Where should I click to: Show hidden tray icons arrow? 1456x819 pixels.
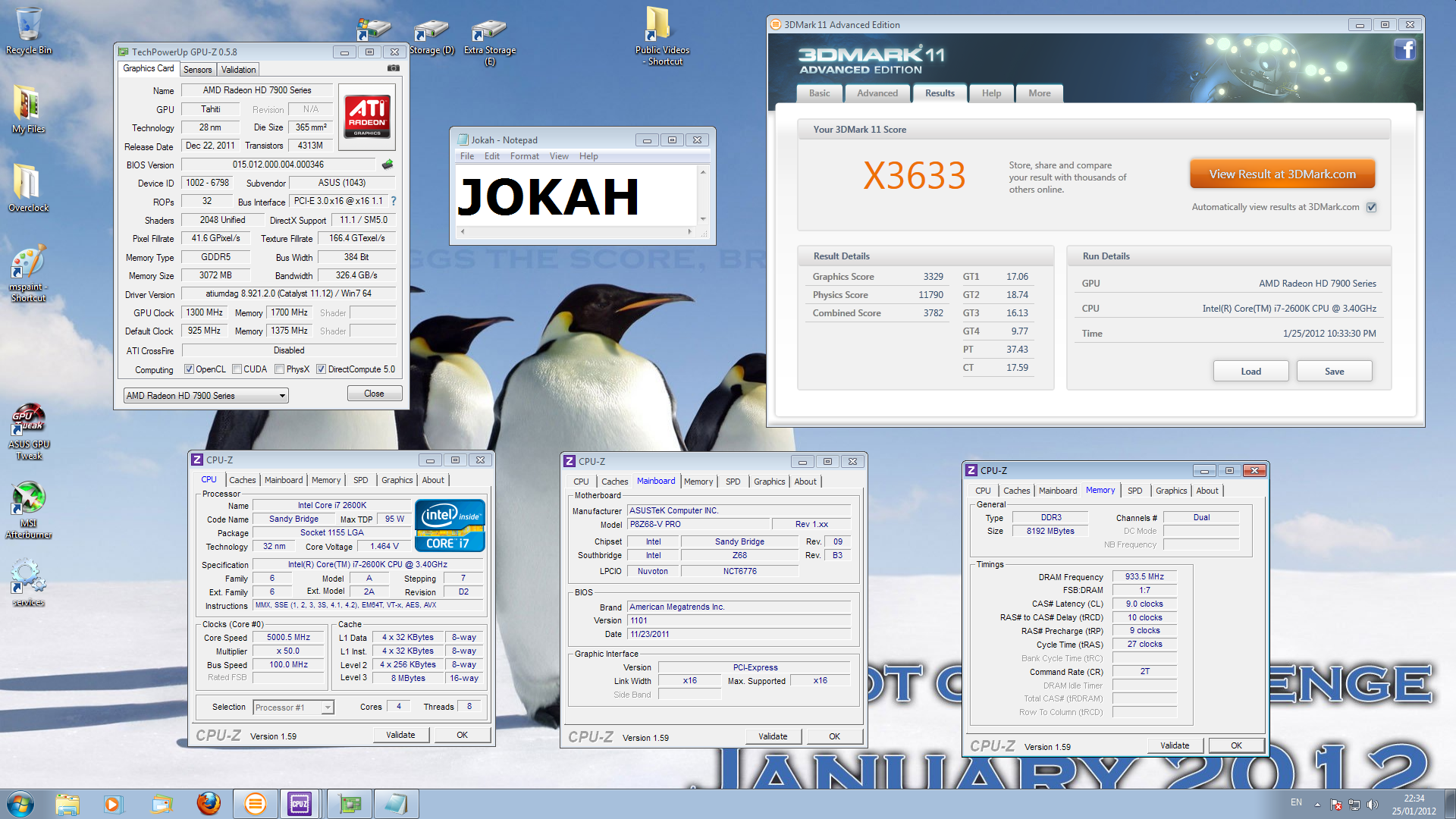[1317, 805]
